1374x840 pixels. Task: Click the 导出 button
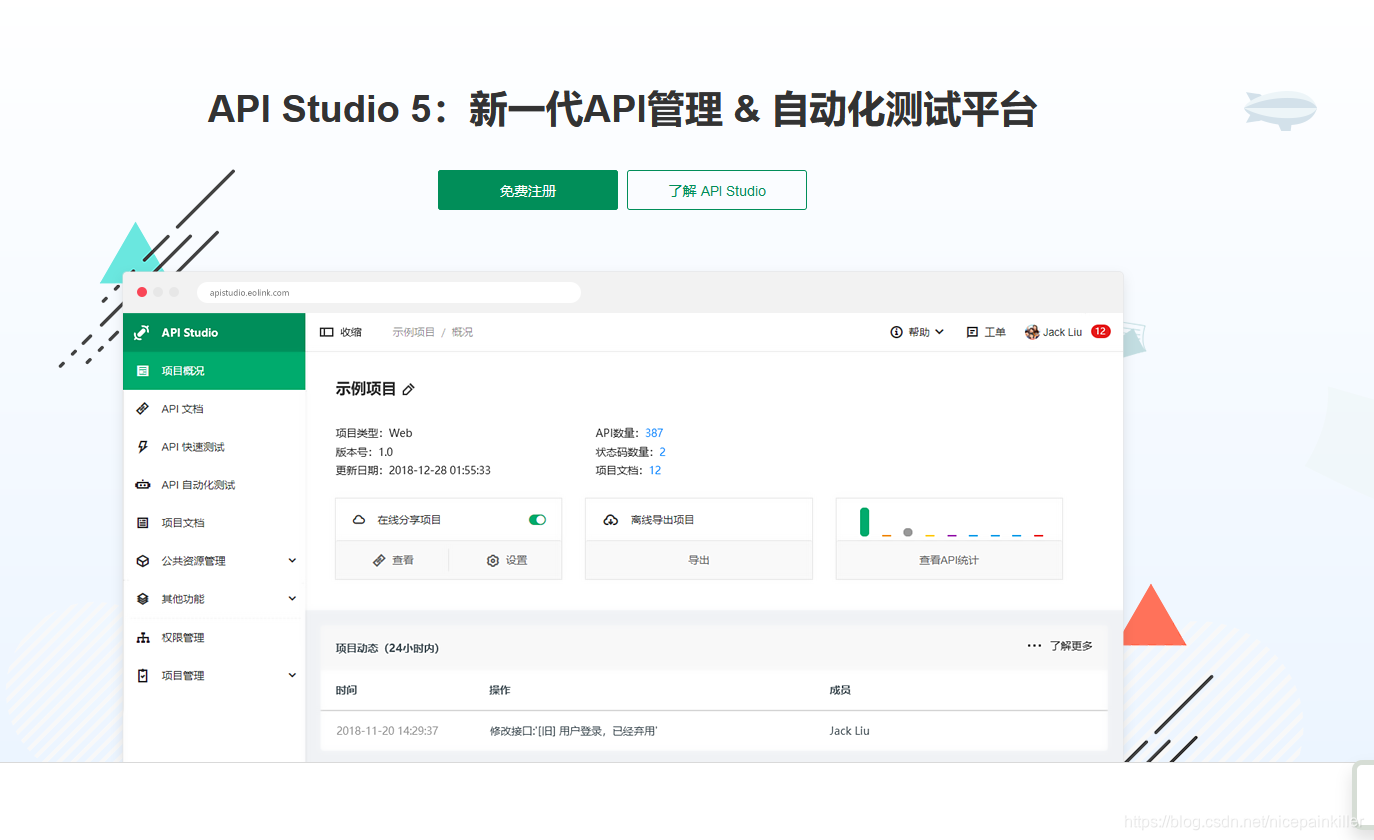click(x=699, y=560)
